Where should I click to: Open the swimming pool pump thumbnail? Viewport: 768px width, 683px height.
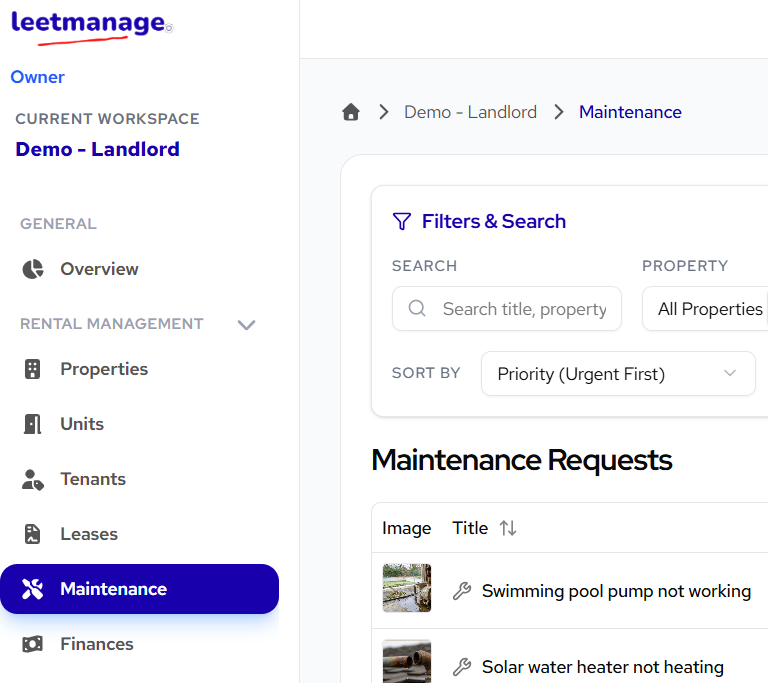(407, 588)
